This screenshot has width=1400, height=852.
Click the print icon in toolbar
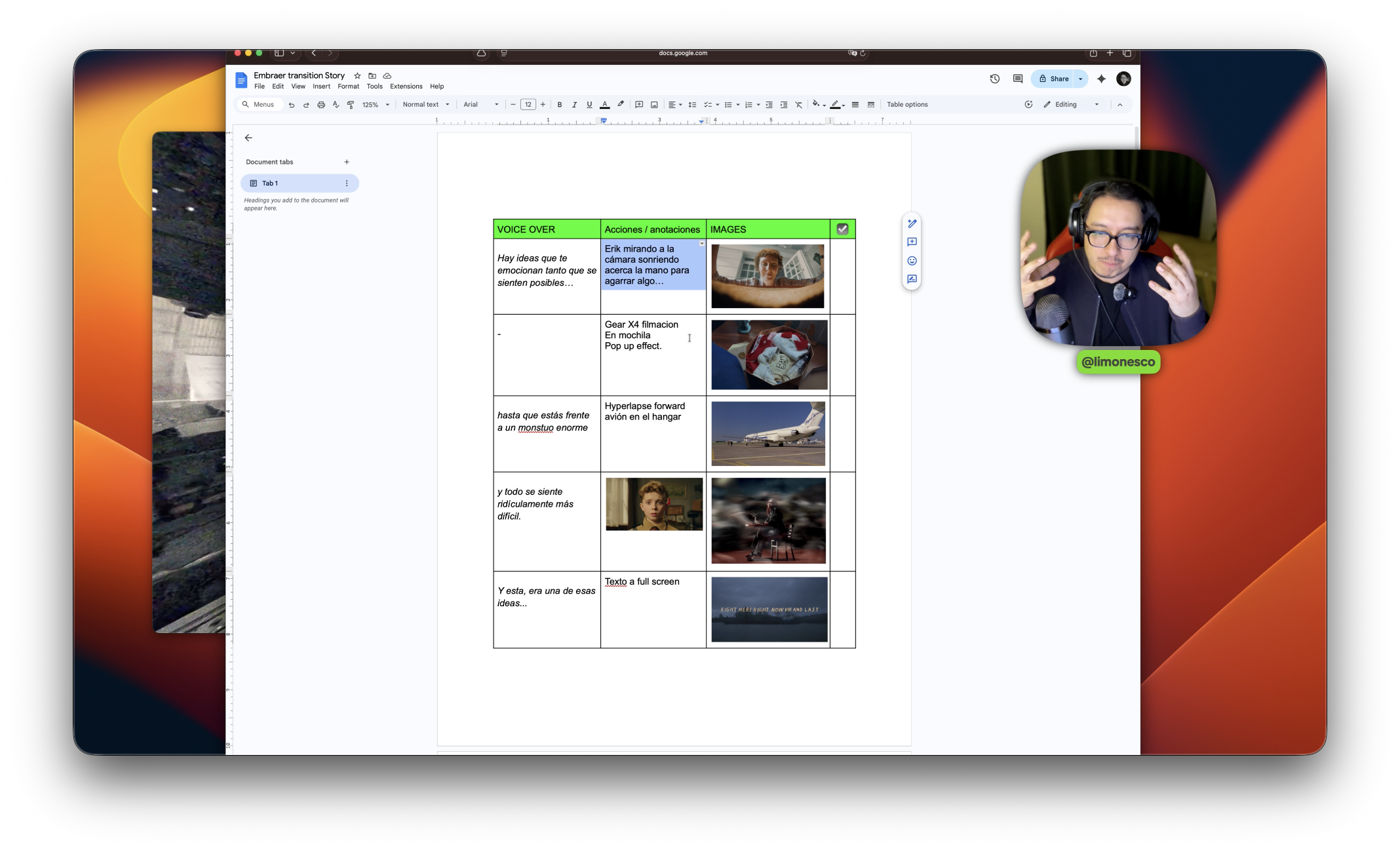(x=321, y=105)
